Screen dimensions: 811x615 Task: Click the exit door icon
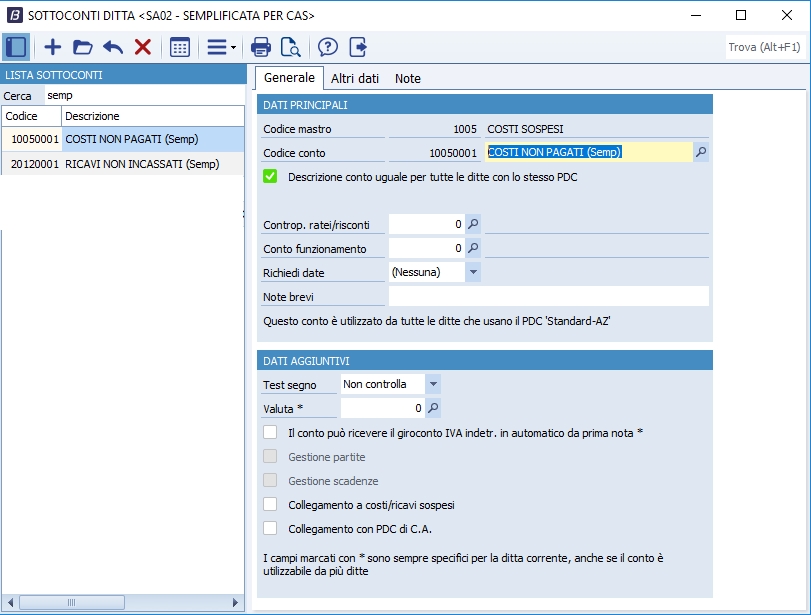pos(358,47)
